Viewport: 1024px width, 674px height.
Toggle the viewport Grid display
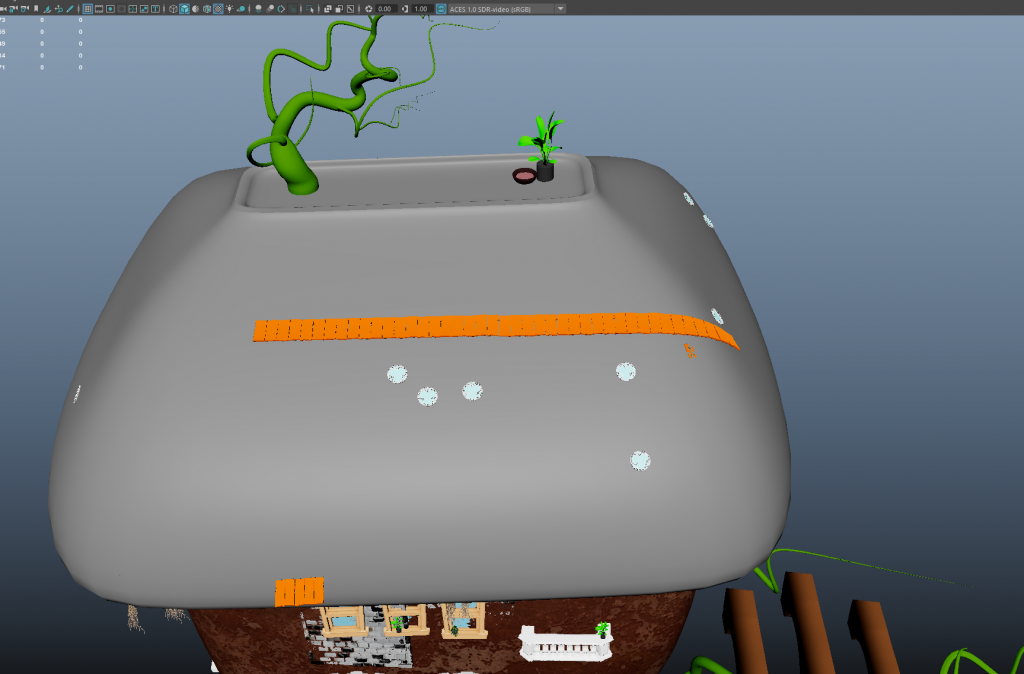point(88,8)
